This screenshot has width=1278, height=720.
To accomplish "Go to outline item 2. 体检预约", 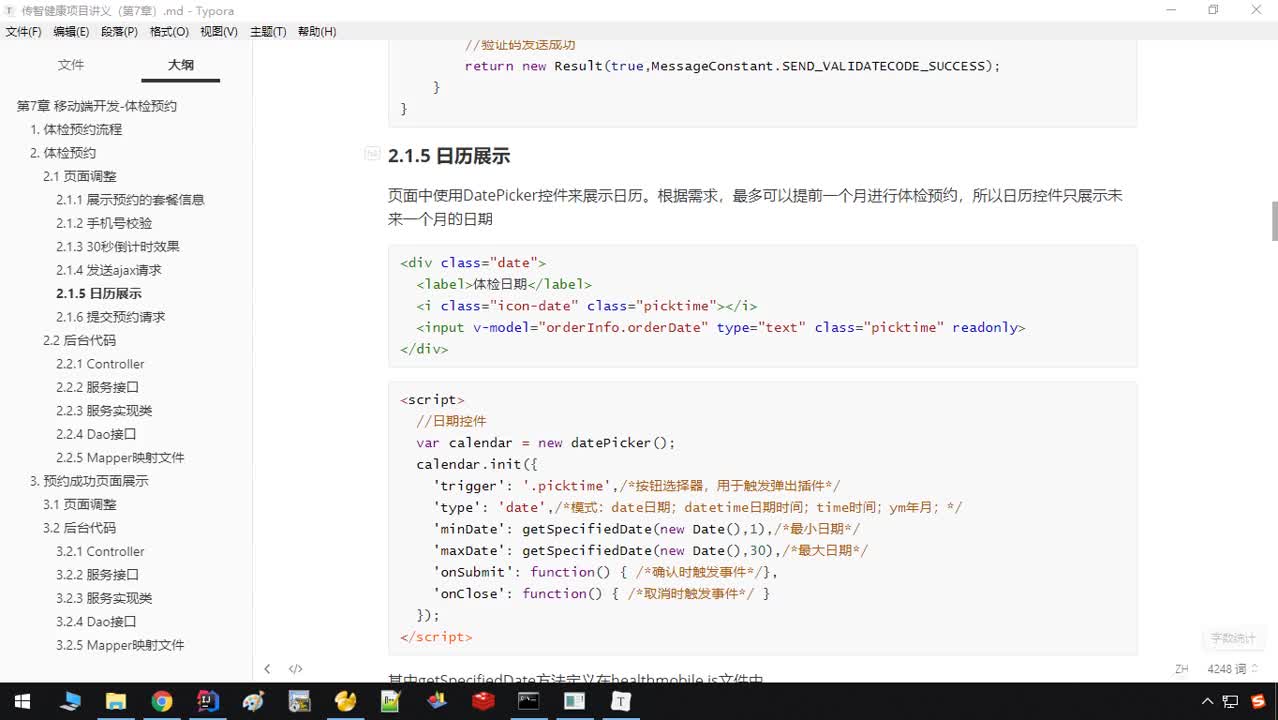I will coord(63,153).
